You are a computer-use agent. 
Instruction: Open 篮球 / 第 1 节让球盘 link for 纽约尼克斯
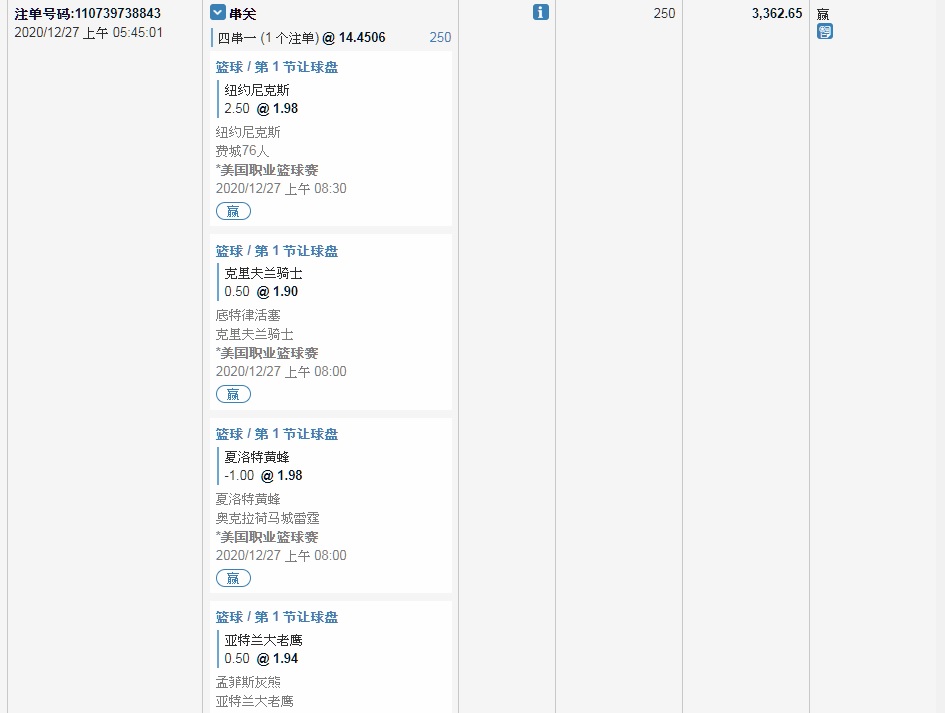[x=277, y=67]
